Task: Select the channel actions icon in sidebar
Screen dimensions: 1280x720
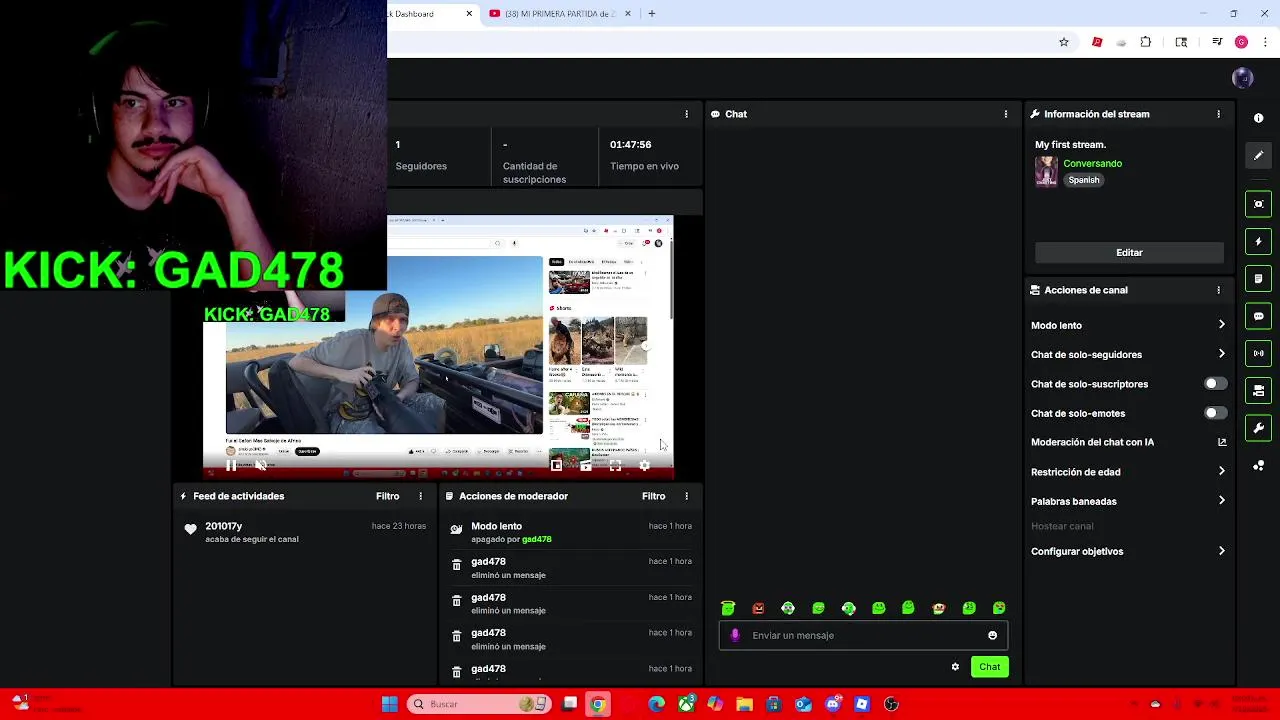Action: (x=1258, y=390)
